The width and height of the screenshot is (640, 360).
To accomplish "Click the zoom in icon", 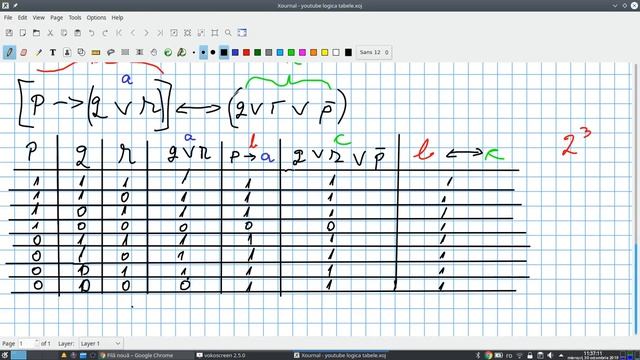I will point(201,33).
